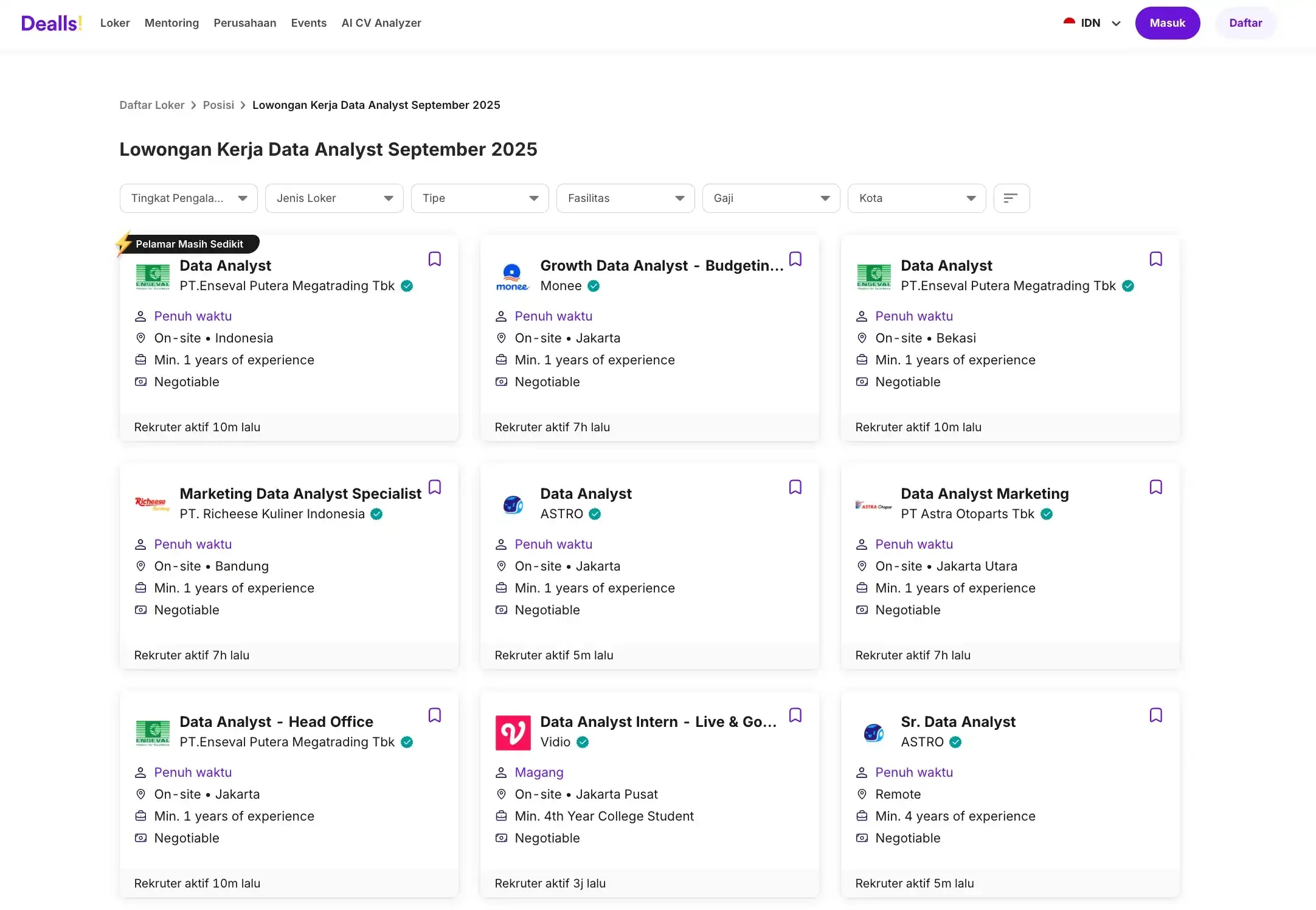The image size is (1316, 910).
Task: Open Data Analyst Marketing job title
Action: [x=984, y=494]
